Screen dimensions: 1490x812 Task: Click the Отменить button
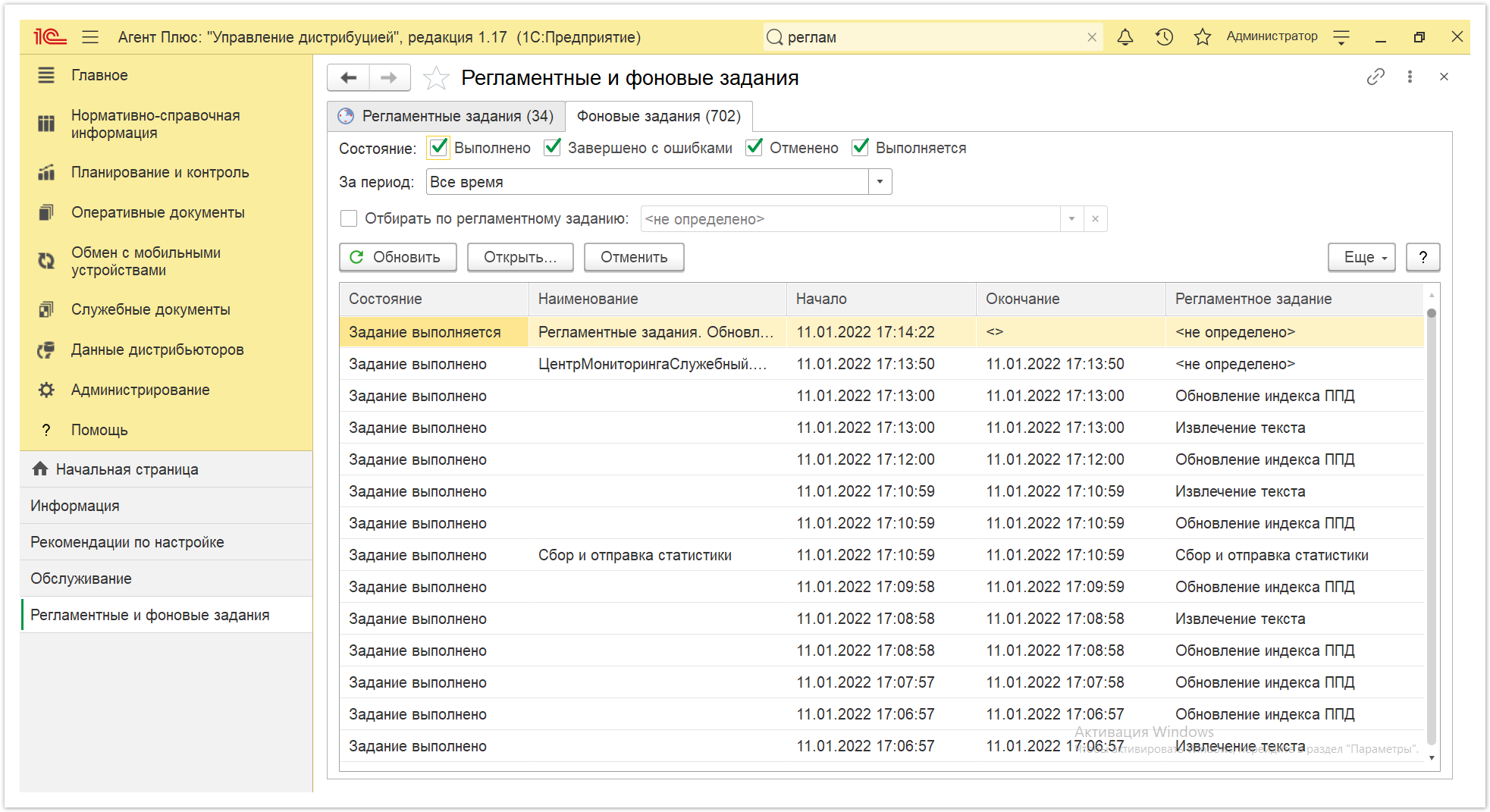click(x=634, y=257)
